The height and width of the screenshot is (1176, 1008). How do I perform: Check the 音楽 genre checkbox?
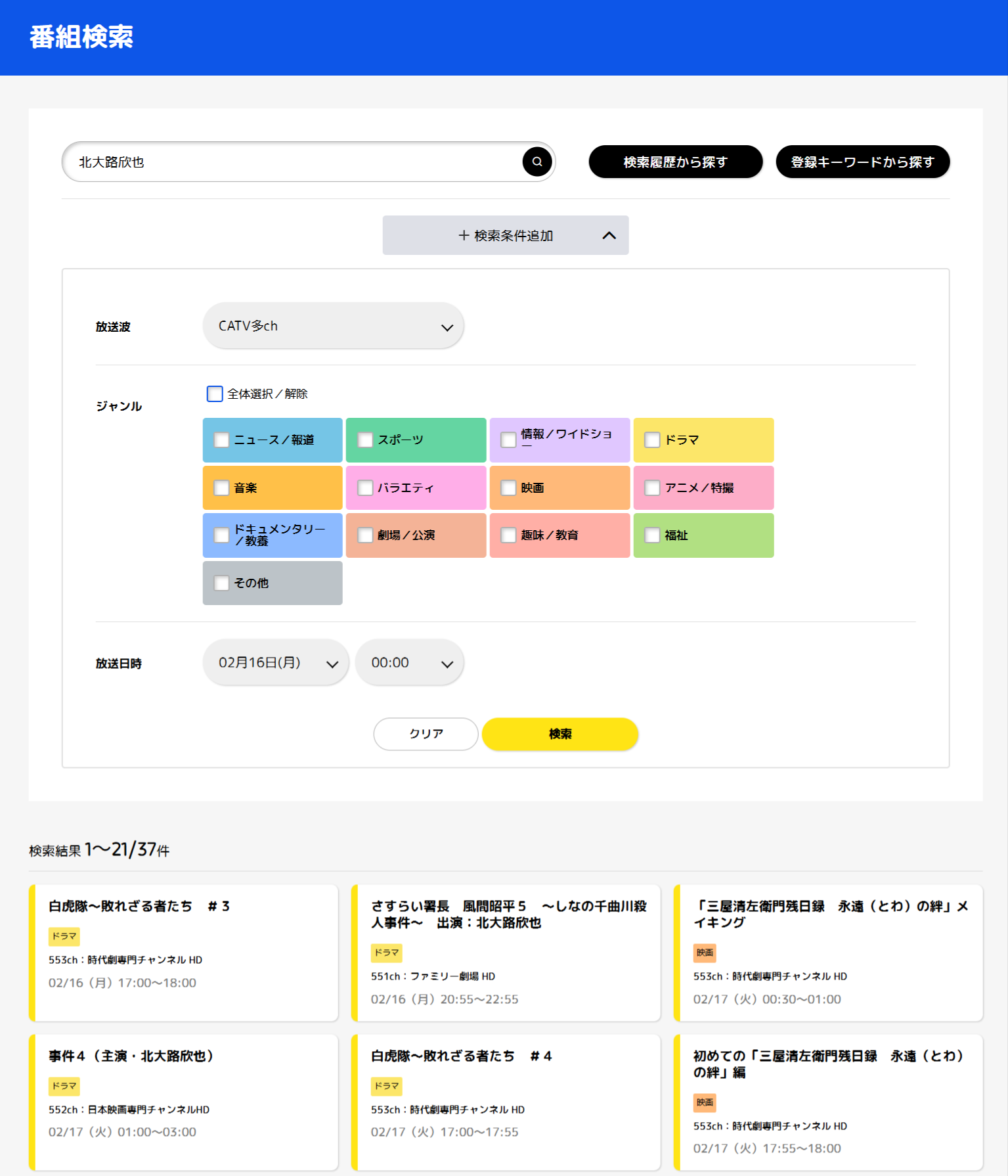(222, 488)
